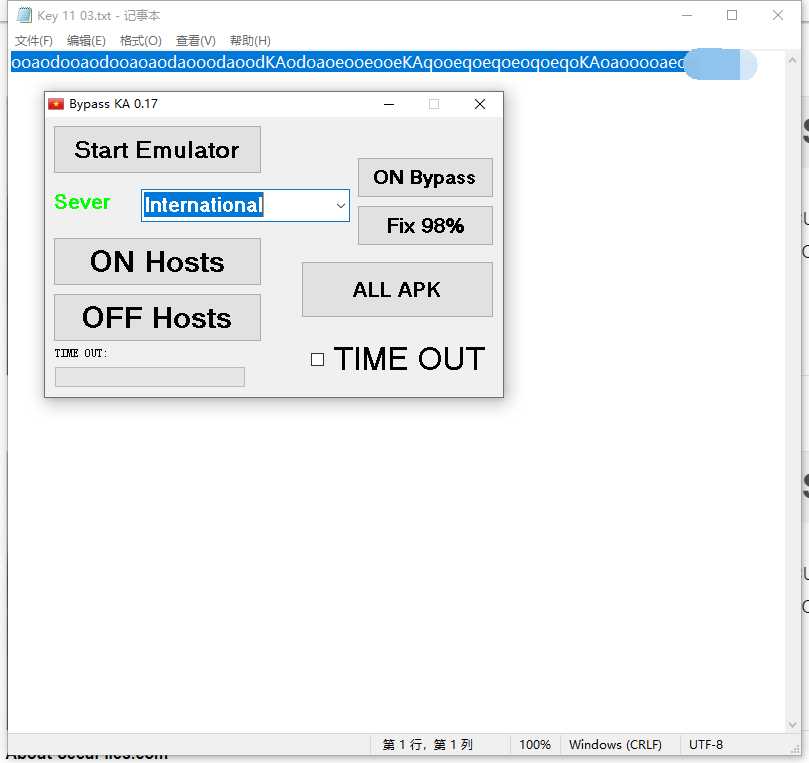The width and height of the screenshot is (809, 763).
Task: Click the 100% zoom status bar entry
Action: pyautogui.click(x=535, y=744)
